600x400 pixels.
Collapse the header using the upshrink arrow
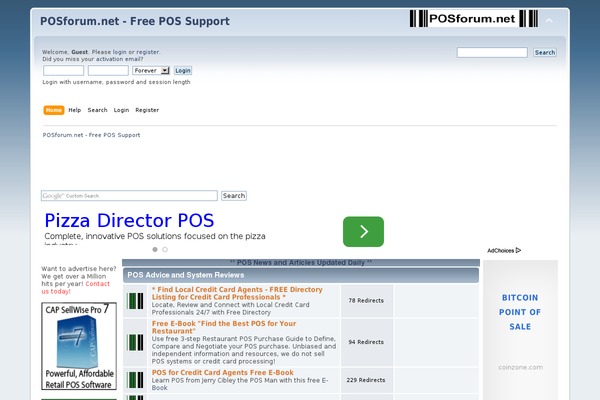(x=549, y=21)
